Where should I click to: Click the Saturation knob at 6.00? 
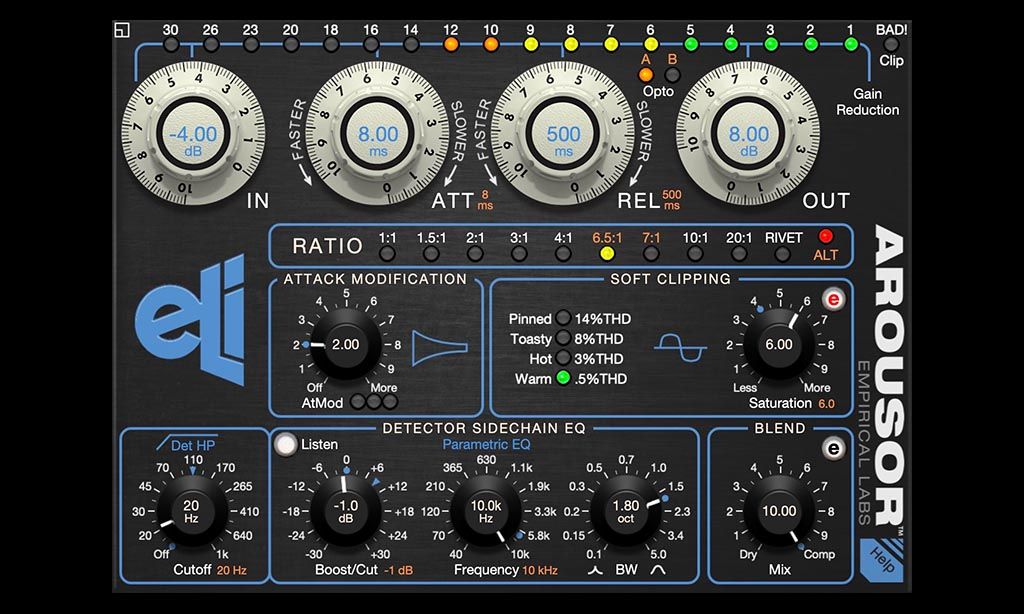[x=779, y=345]
